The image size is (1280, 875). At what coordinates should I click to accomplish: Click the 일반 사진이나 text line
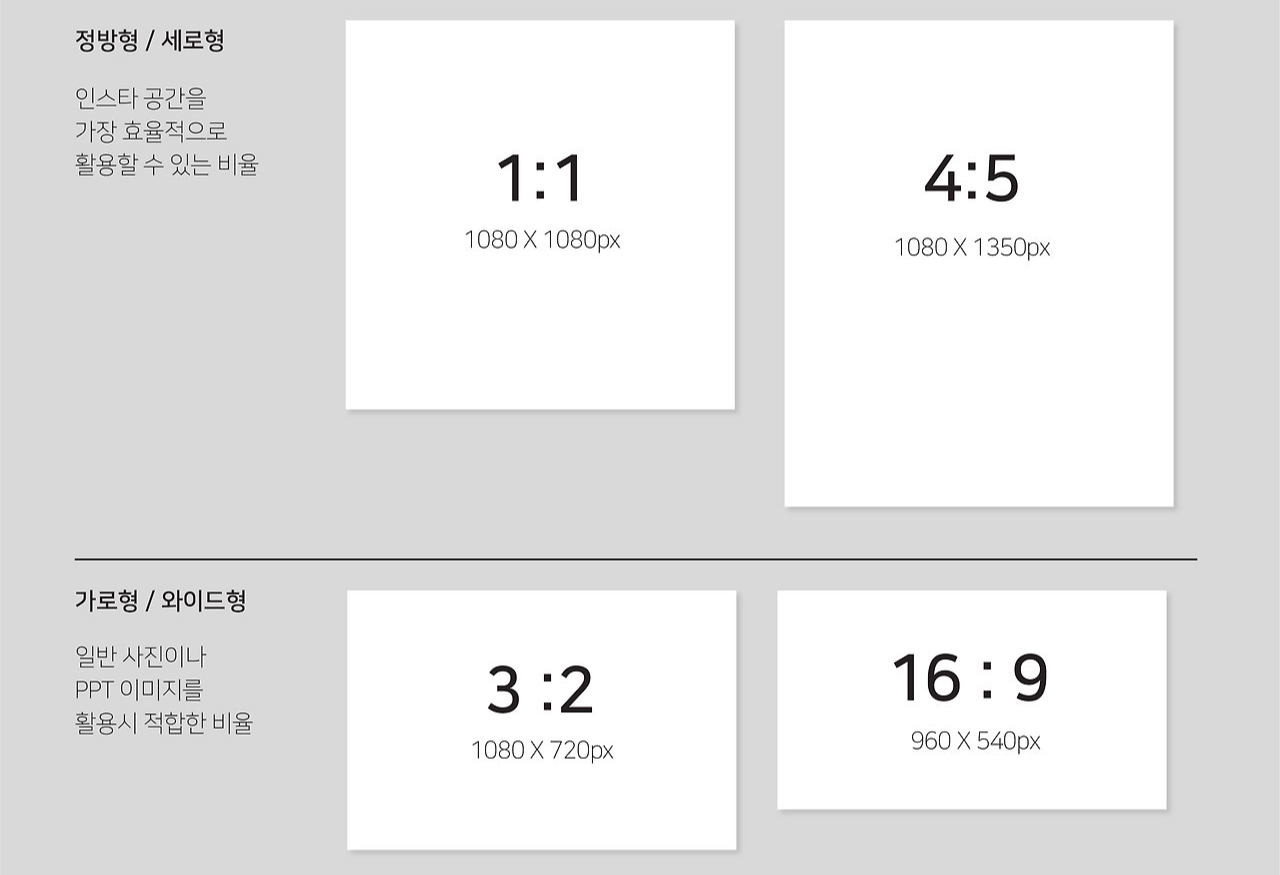140,656
